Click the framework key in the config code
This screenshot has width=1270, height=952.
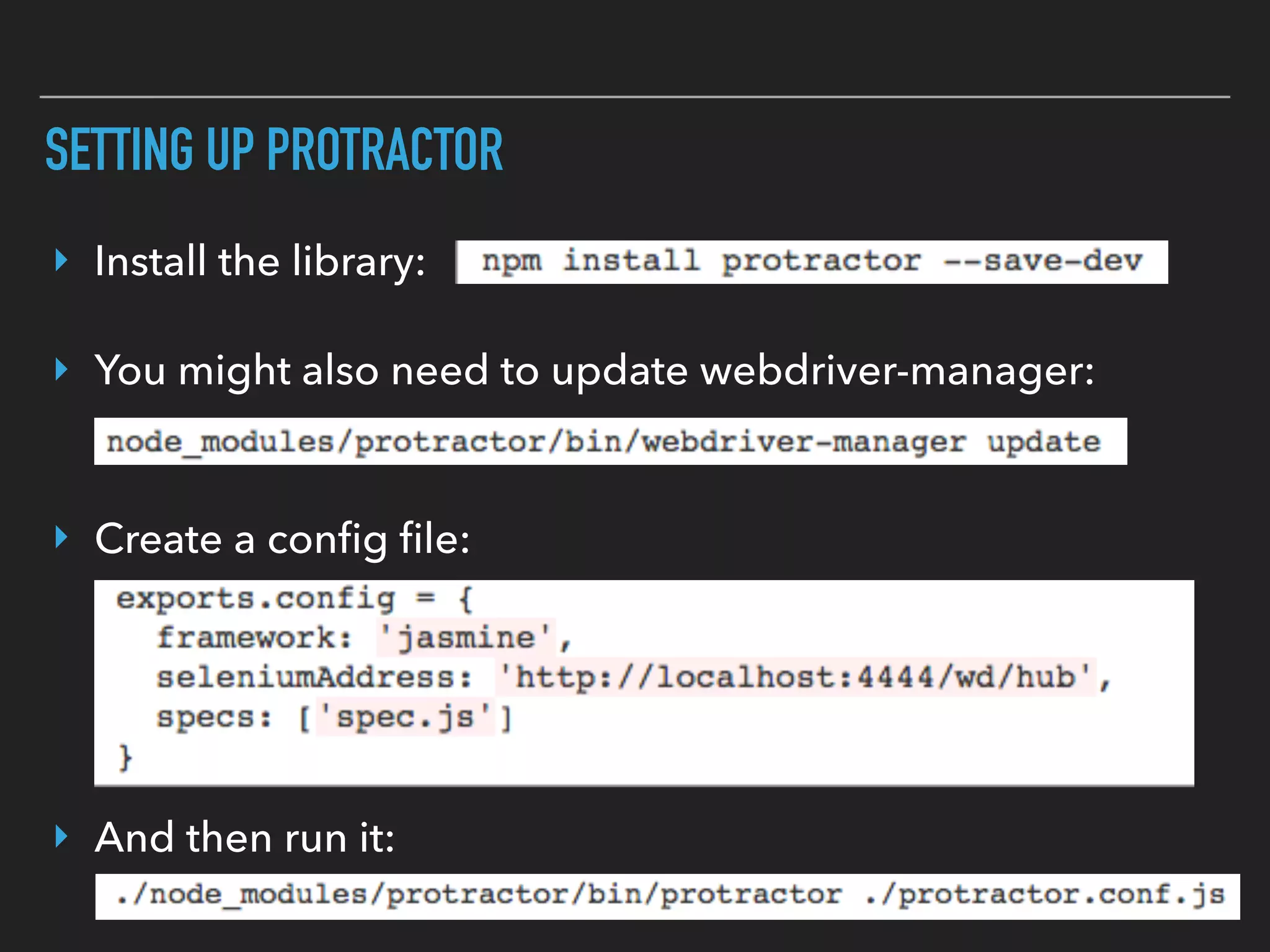point(254,637)
